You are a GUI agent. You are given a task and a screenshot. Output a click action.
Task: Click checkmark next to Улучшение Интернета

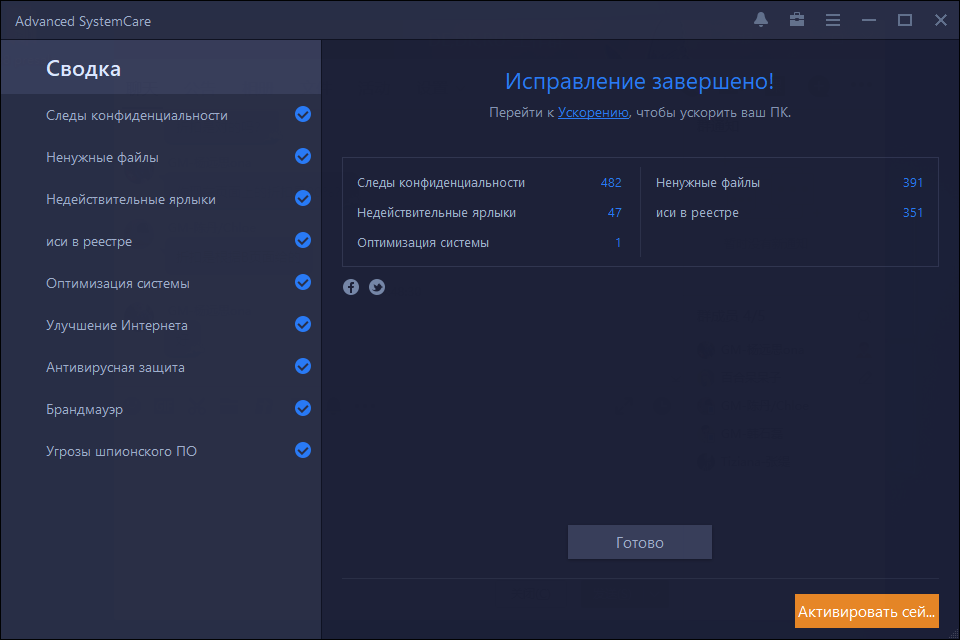click(303, 324)
